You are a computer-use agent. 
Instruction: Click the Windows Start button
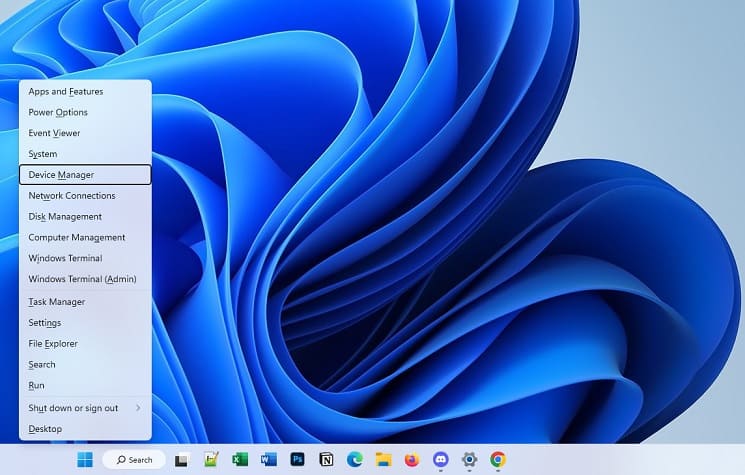coord(85,460)
